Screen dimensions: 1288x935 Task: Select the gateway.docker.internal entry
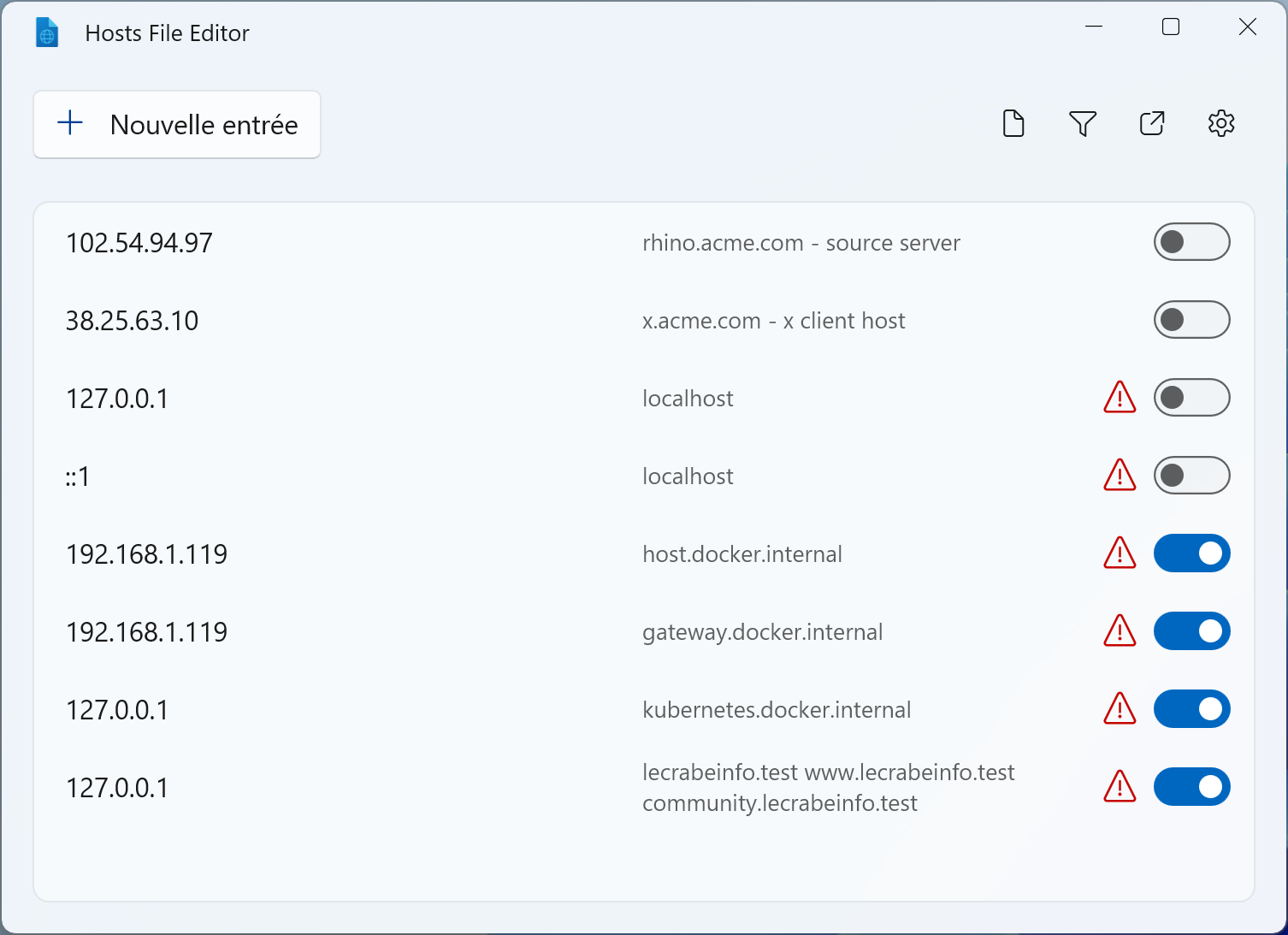[644, 631]
